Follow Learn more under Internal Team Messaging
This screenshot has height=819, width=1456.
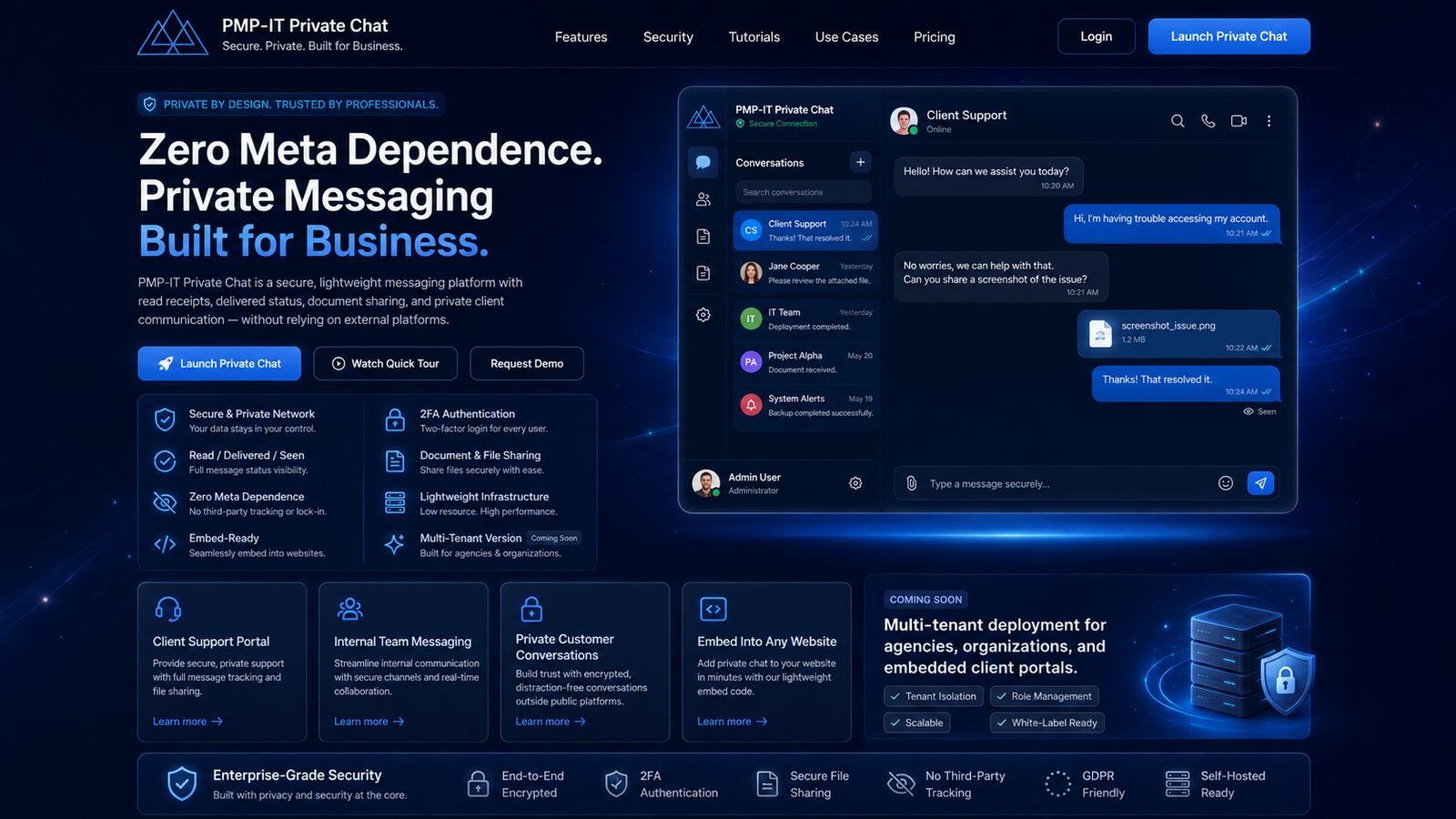click(369, 722)
